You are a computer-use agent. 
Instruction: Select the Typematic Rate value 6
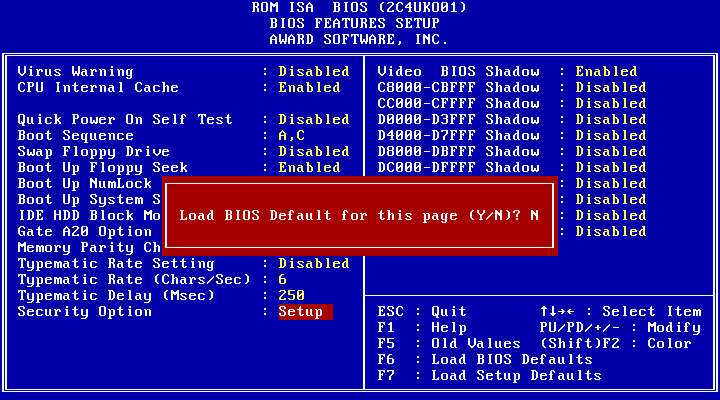(x=282, y=280)
